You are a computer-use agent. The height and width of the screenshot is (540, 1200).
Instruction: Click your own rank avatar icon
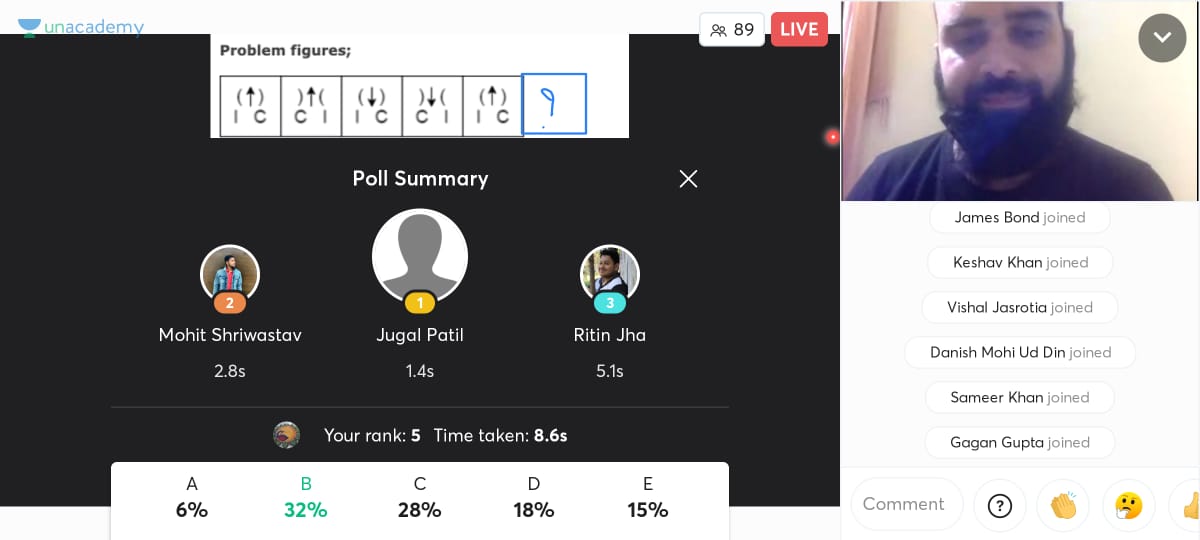[x=287, y=435]
